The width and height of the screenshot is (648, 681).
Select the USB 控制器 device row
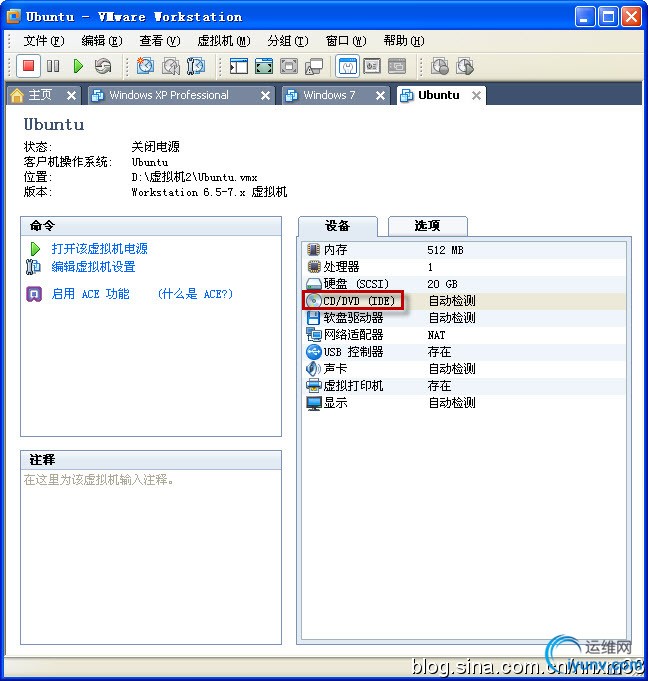pos(464,351)
